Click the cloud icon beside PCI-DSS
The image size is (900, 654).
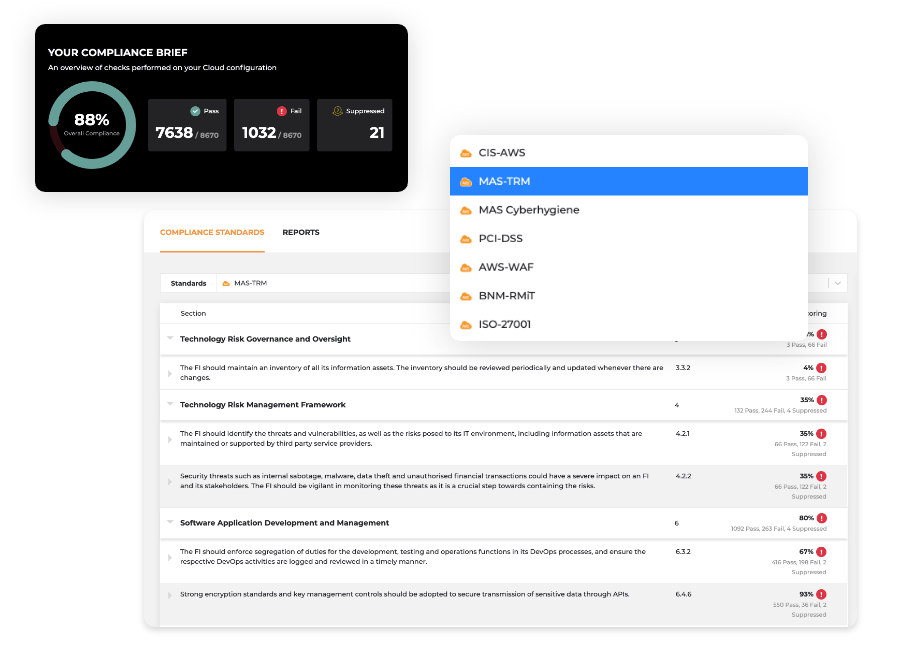[x=466, y=239]
